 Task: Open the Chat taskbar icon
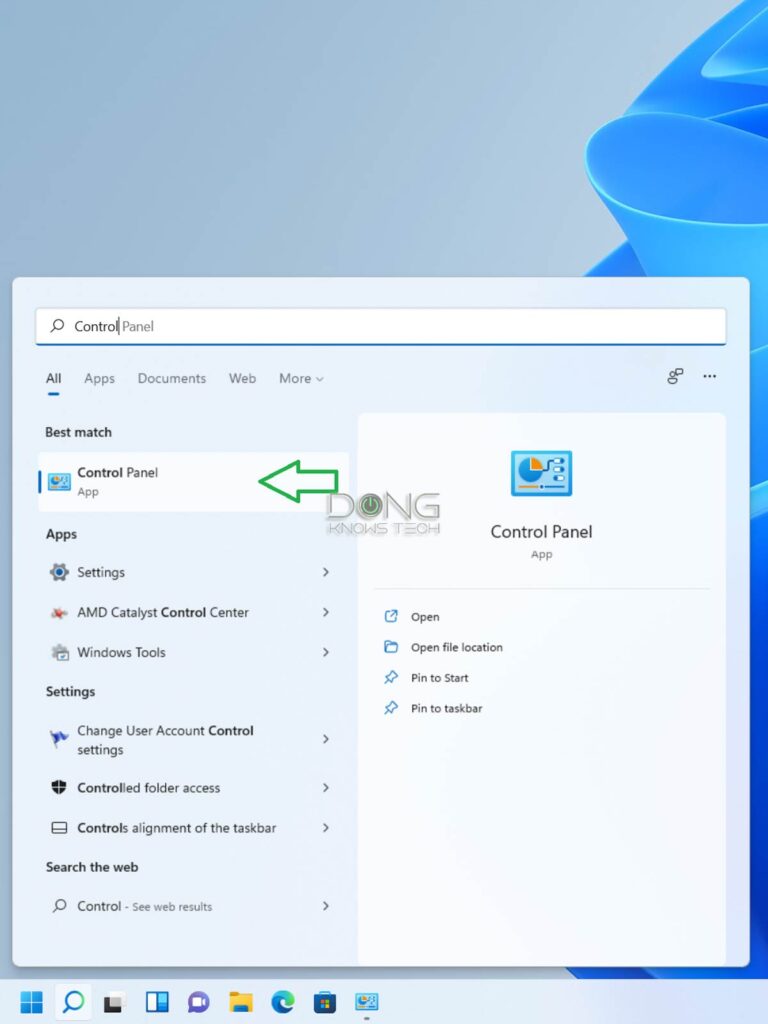tap(199, 1001)
